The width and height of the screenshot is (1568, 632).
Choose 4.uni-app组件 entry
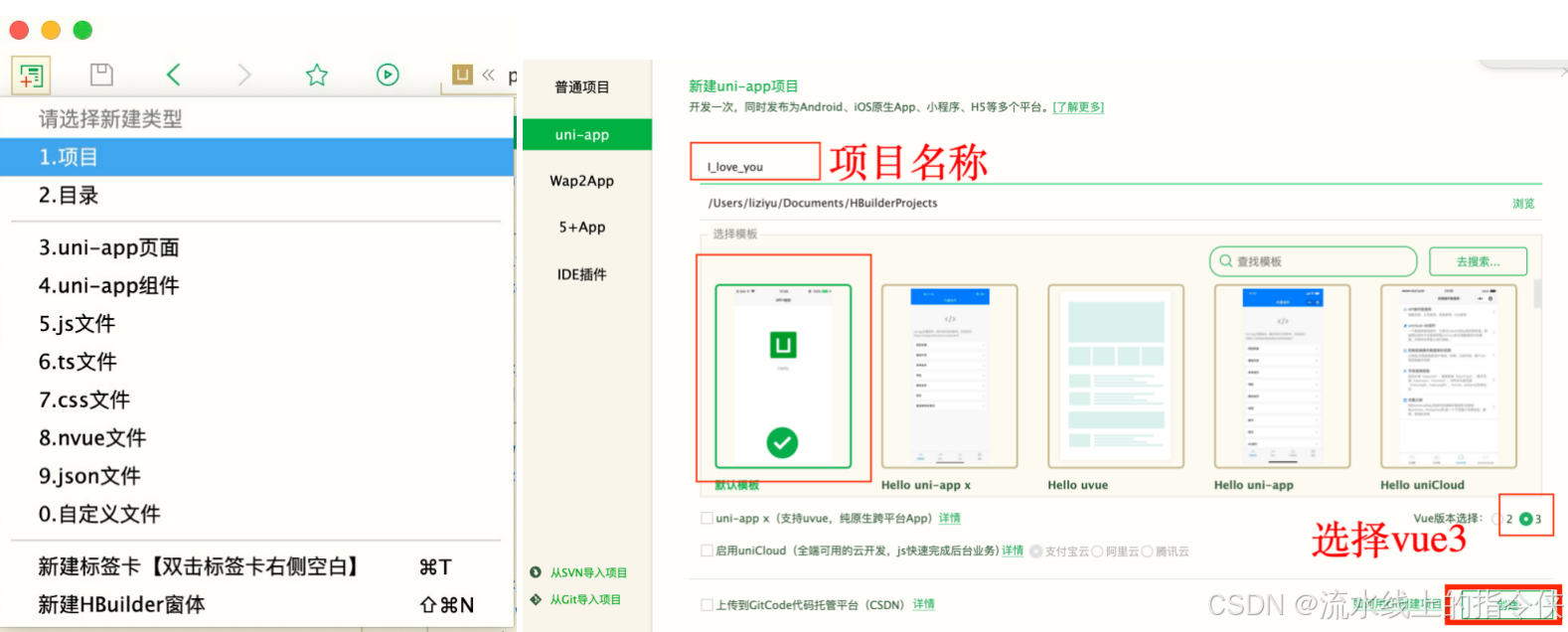point(257,285)
